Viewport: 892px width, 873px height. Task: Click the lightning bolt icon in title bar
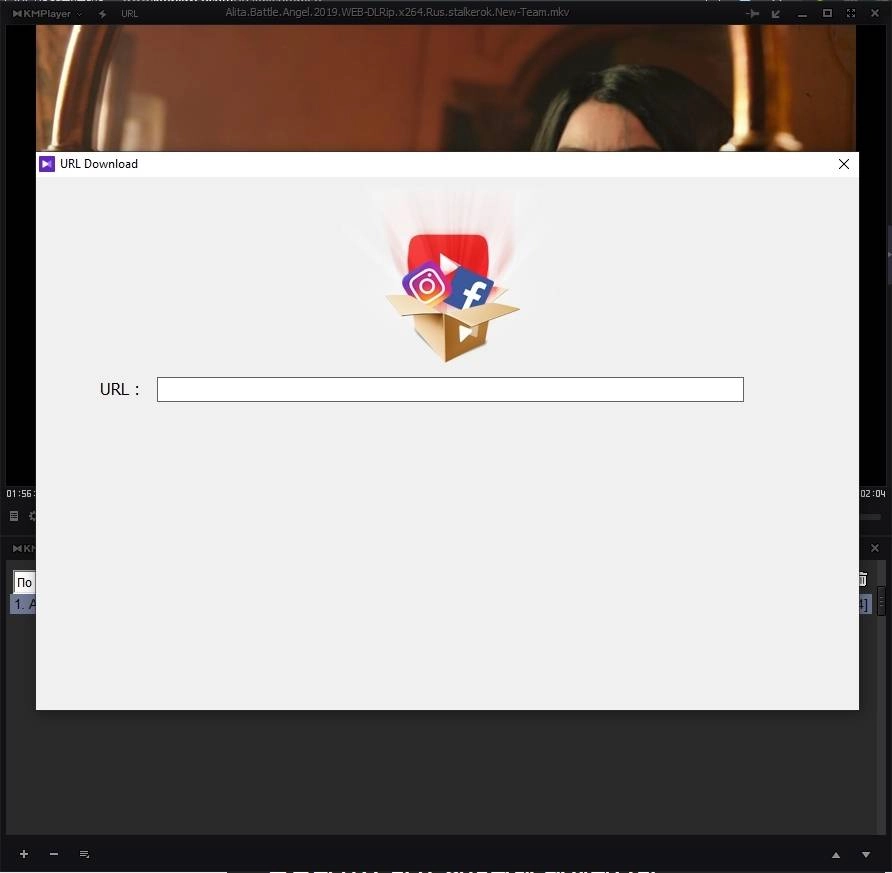102,14
